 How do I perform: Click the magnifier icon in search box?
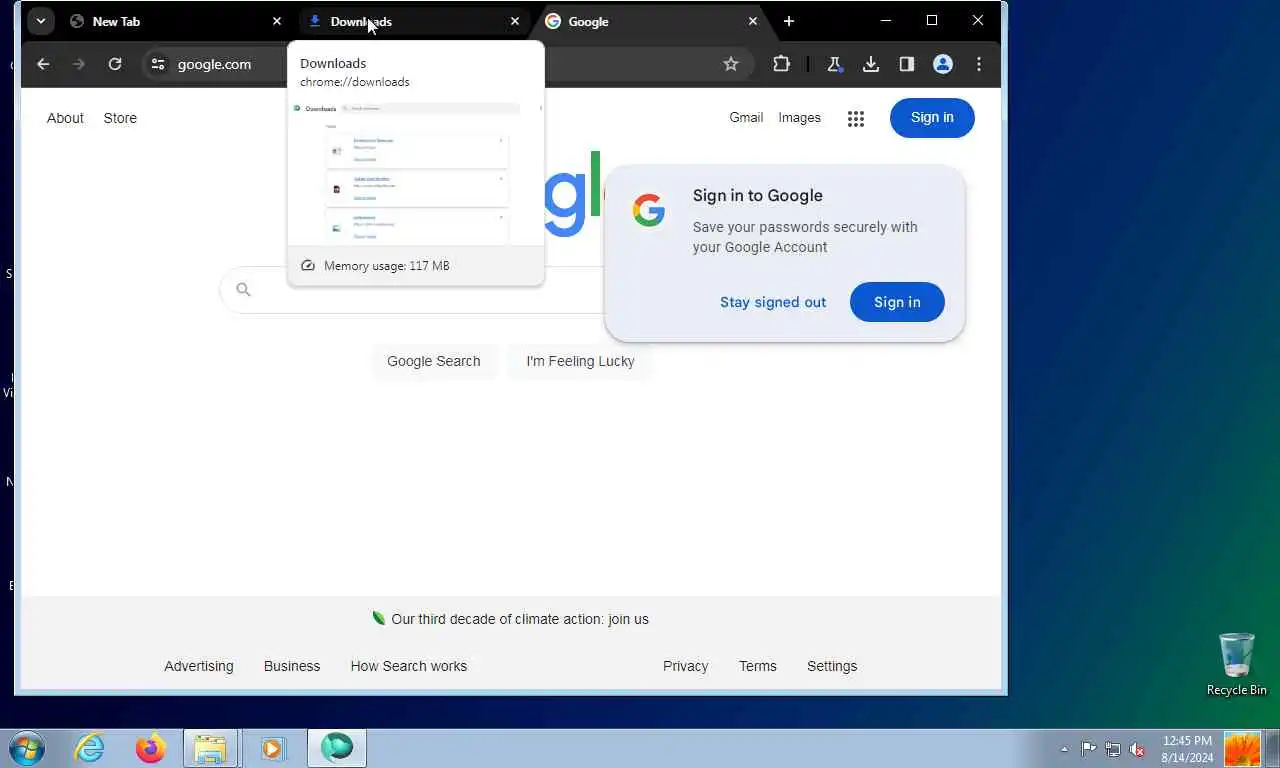[243, 290]
